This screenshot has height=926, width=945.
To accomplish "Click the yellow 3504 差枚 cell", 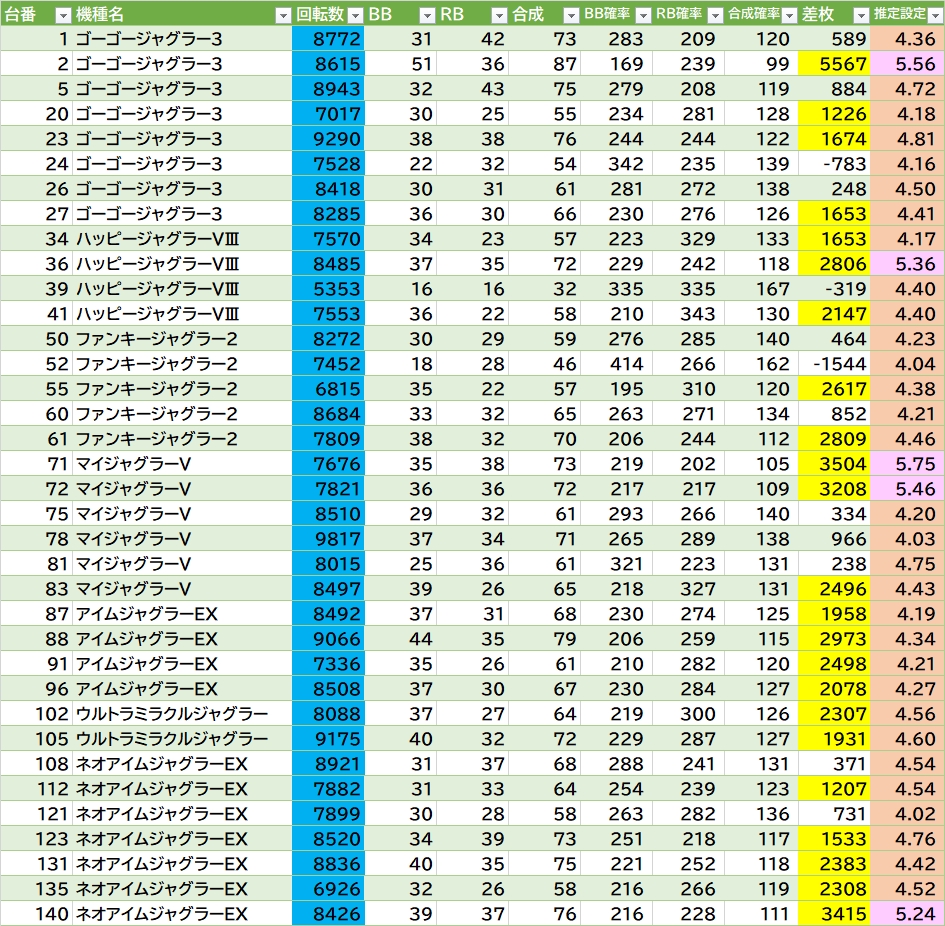I will coord(835,464).
